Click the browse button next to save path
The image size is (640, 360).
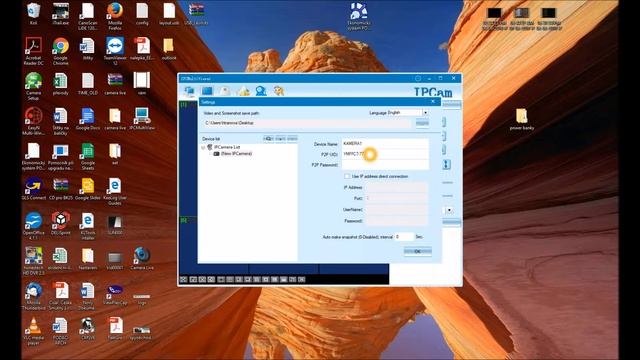click(x=422, y=123)
